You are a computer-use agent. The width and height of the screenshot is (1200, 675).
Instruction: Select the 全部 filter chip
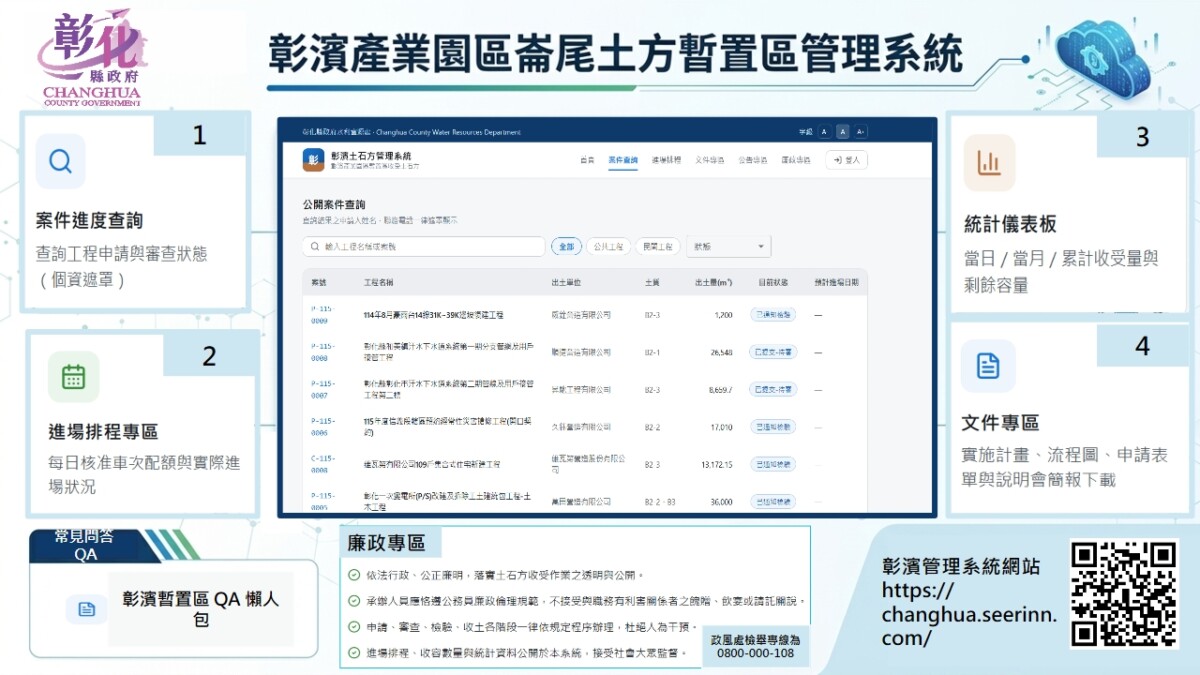pyautogui.click(x=567, y=246)
